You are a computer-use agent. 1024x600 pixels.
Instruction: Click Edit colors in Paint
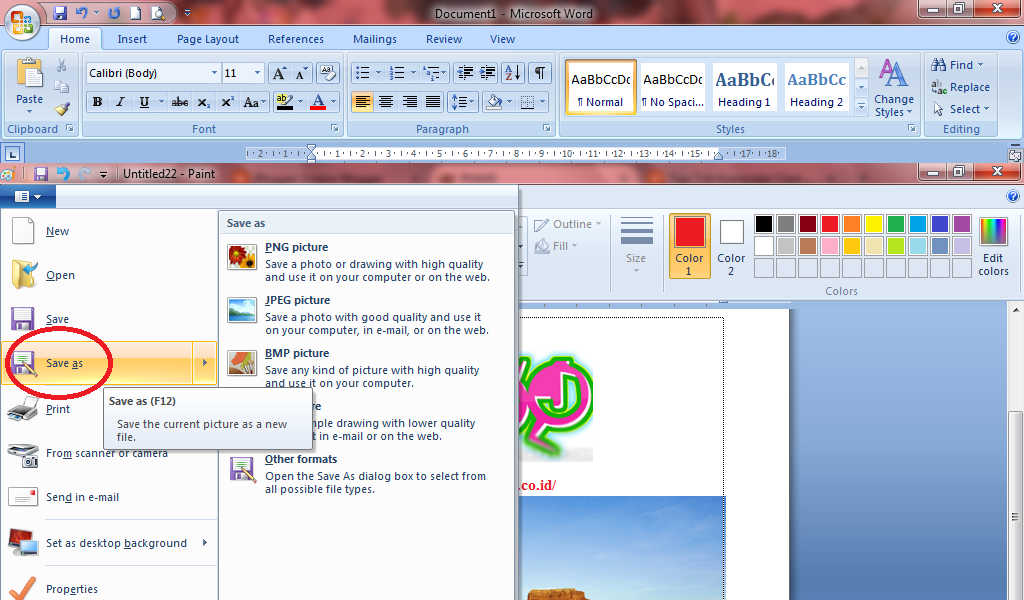(x=993, y=246)
